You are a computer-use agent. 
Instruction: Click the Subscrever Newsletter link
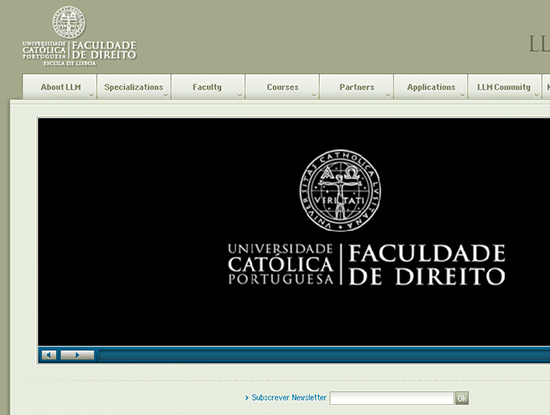point(289,397)
